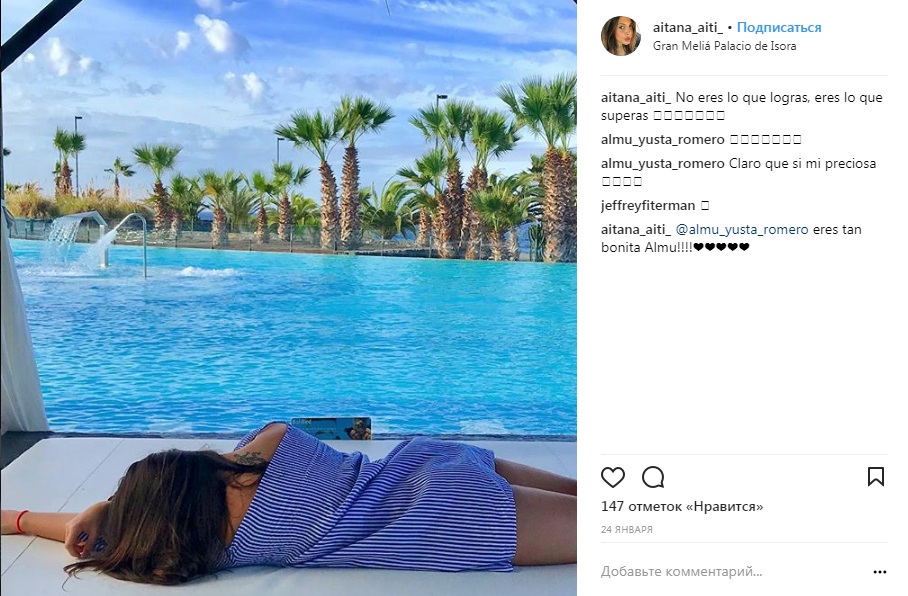Focus the Добавьте комментарий input field

(x=733, y=572)
